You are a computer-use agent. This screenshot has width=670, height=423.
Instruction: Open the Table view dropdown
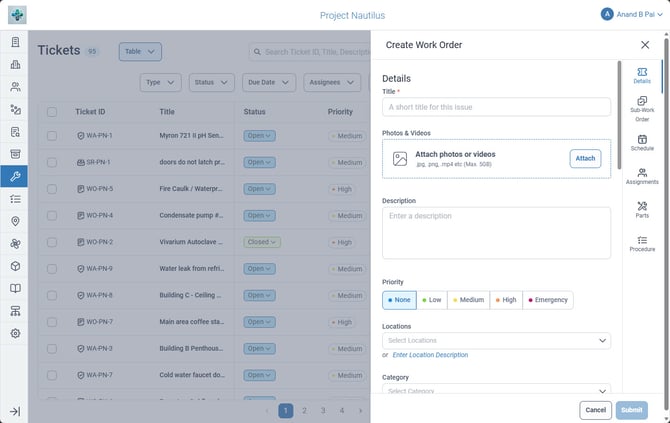coord(140,52)
